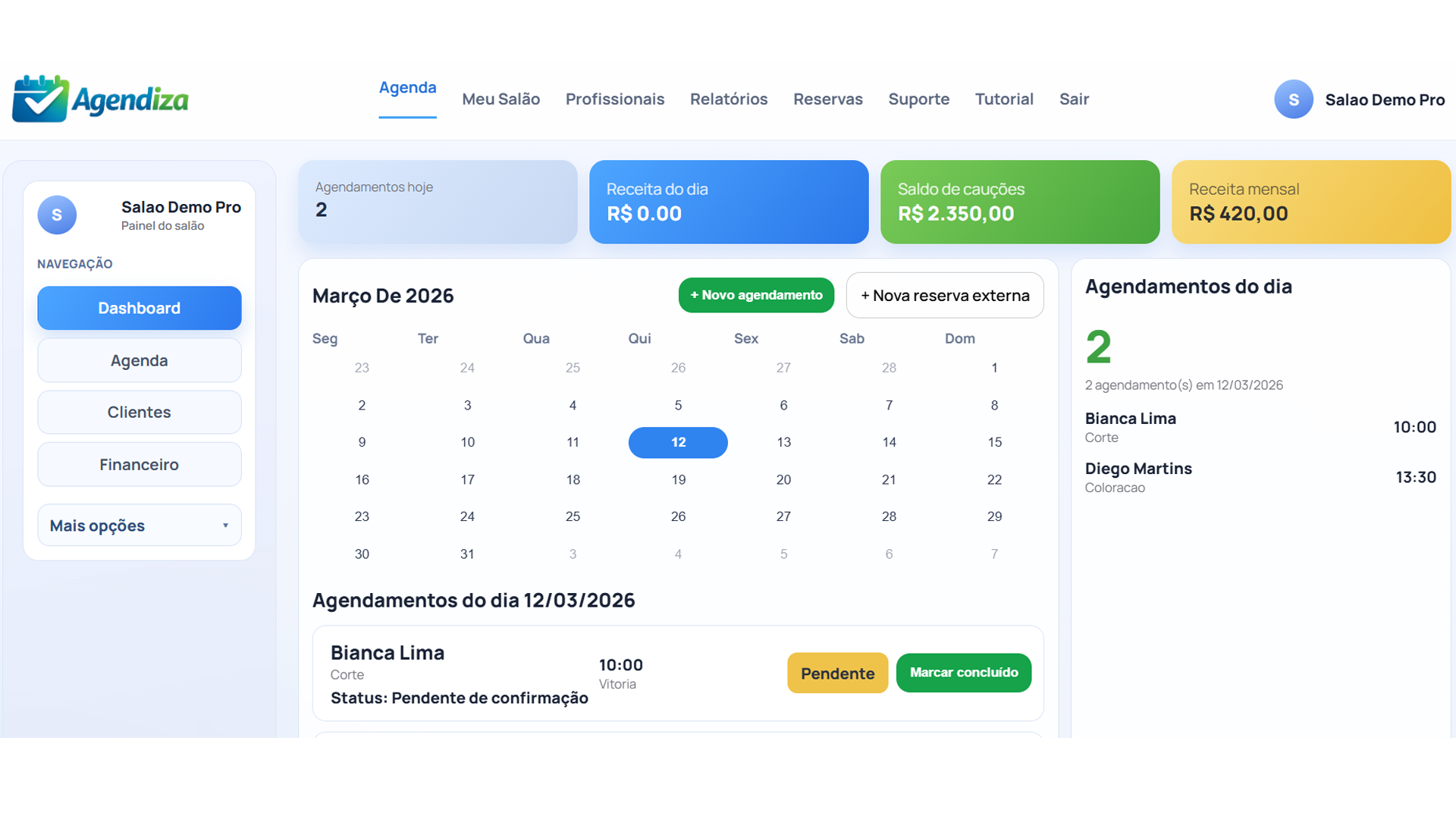Click the sidebar salon profile avatar

(x=57, y=215)
